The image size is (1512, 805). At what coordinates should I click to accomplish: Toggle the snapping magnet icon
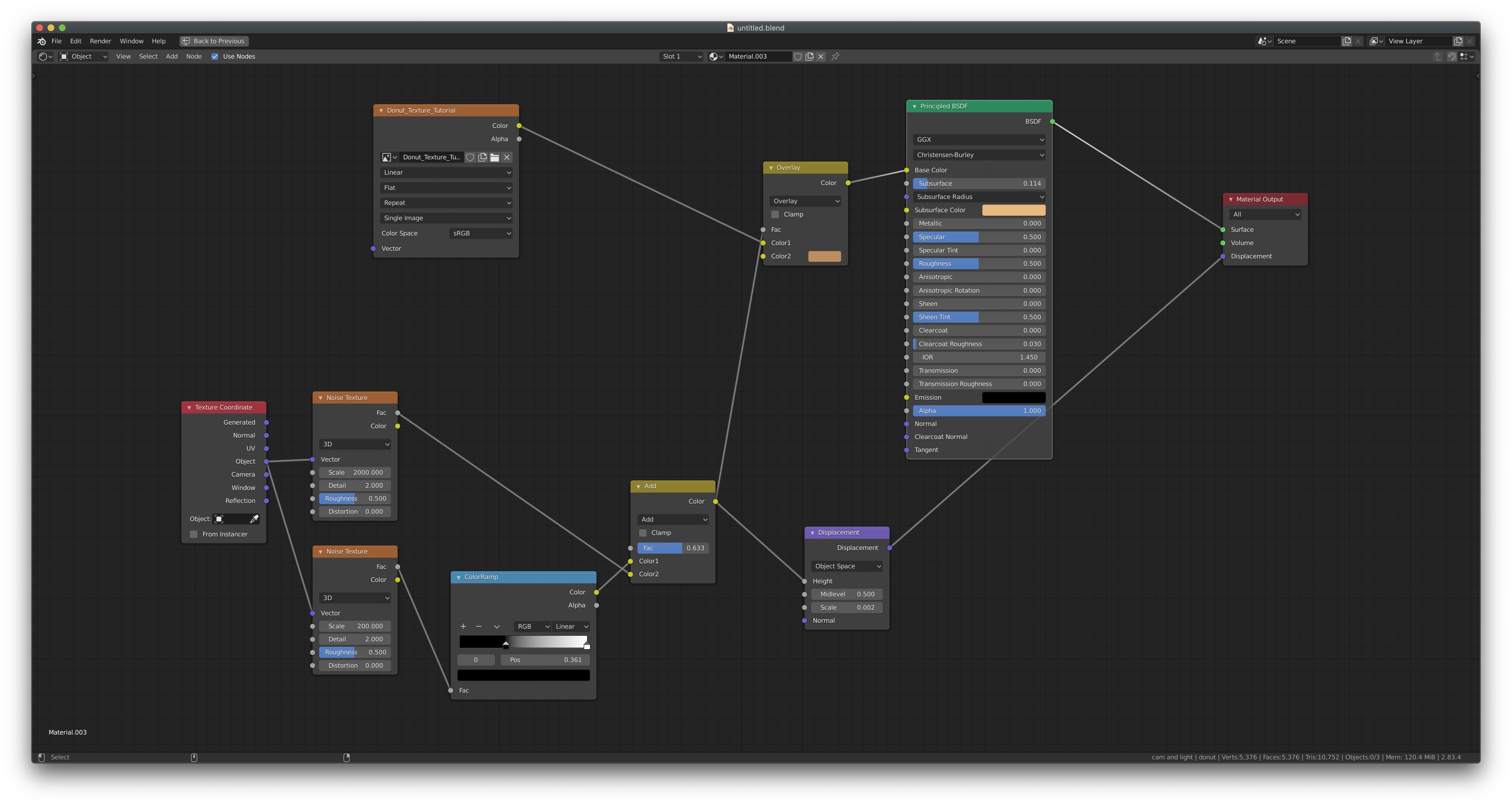point(1451,56)
